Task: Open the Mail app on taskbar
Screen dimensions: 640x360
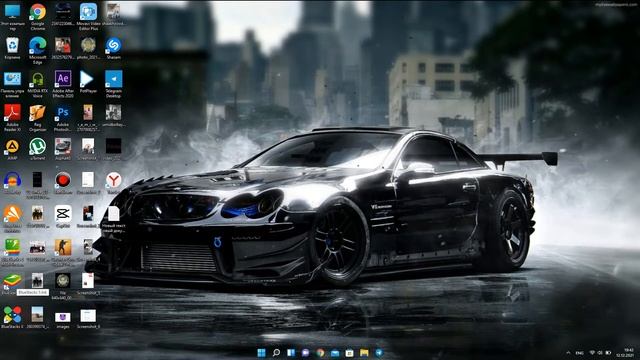Action: (x=335, y=353)
